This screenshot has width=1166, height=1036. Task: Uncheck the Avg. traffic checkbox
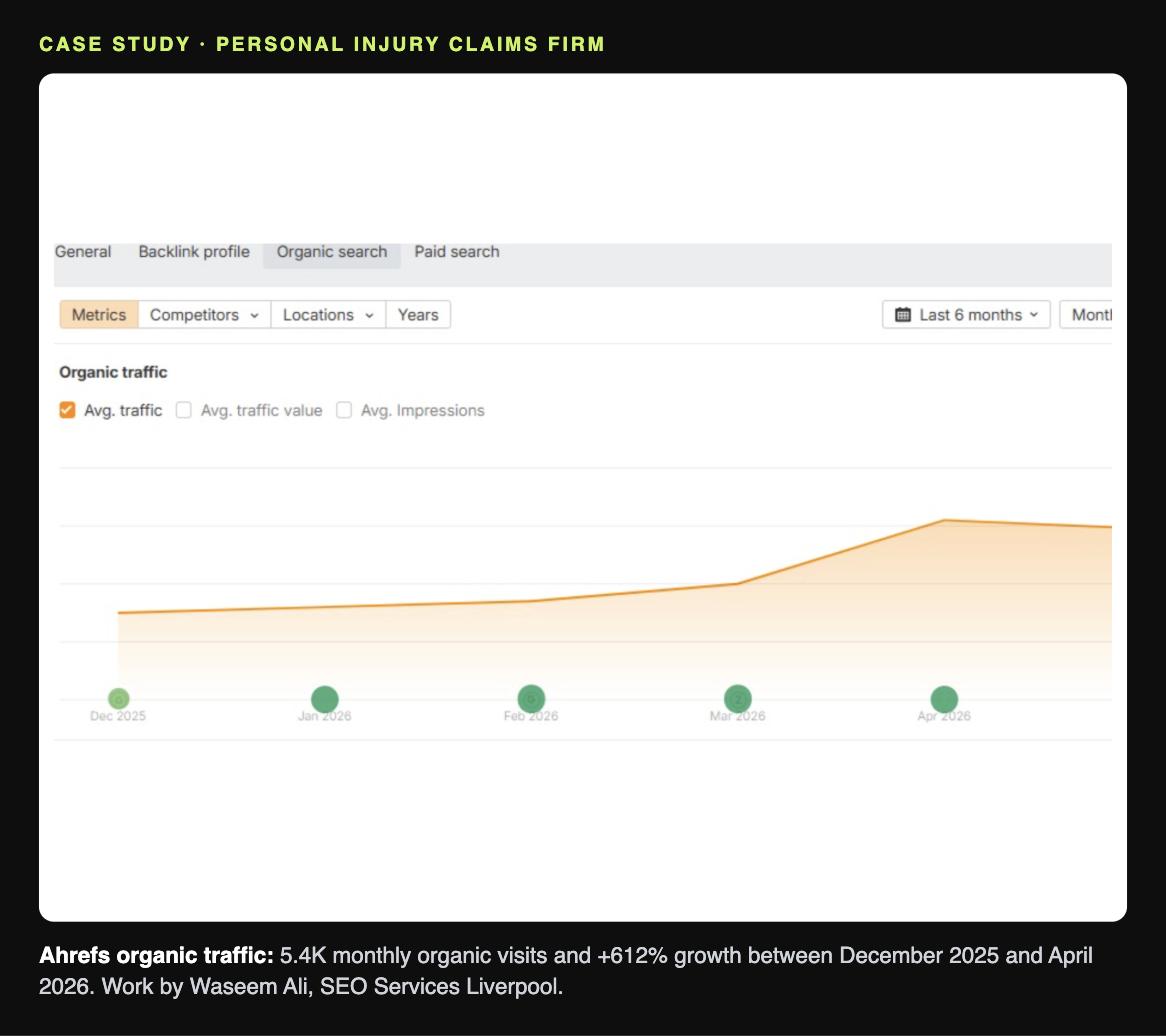[x=67, y=410]
